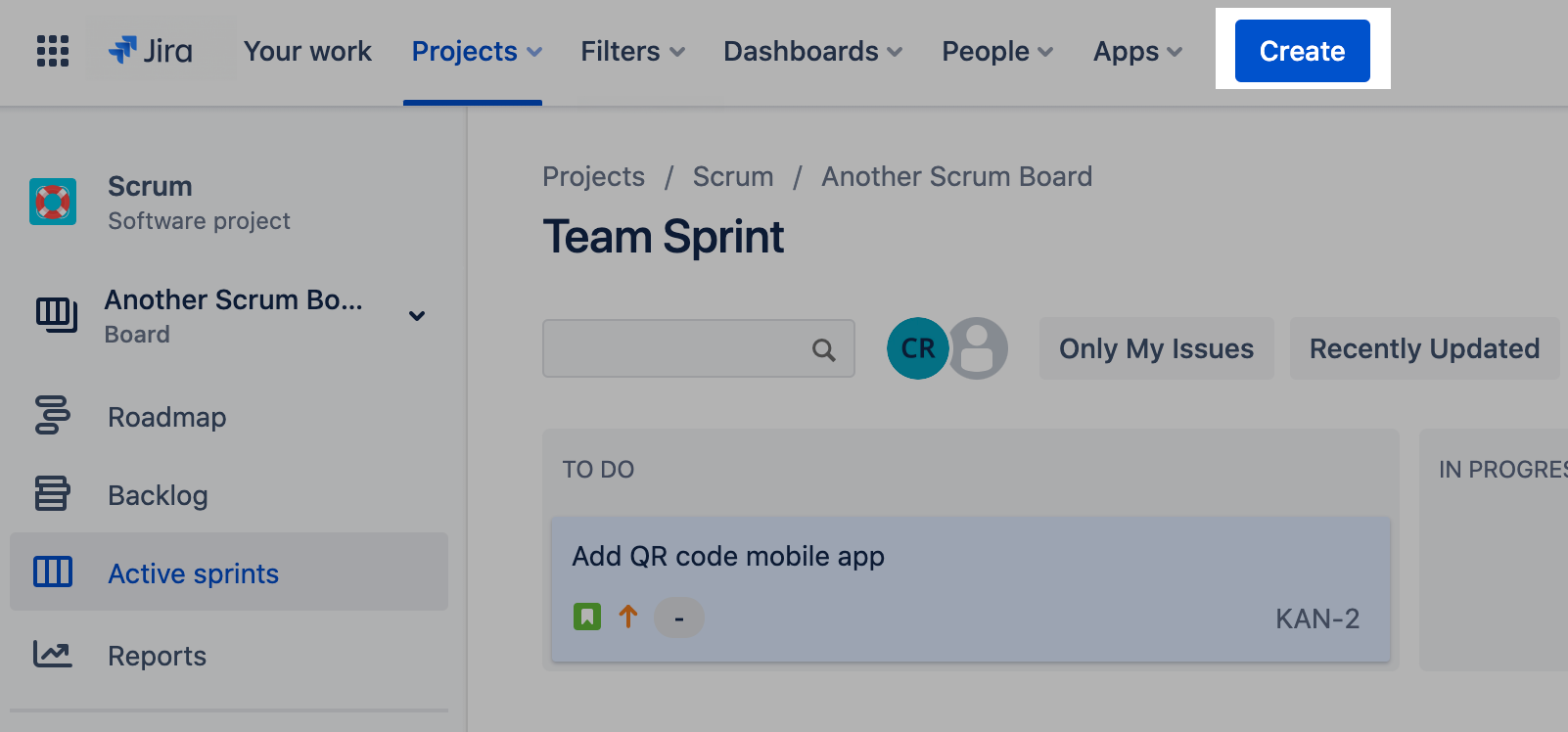Click the story type icon on the card

point(585,617)
